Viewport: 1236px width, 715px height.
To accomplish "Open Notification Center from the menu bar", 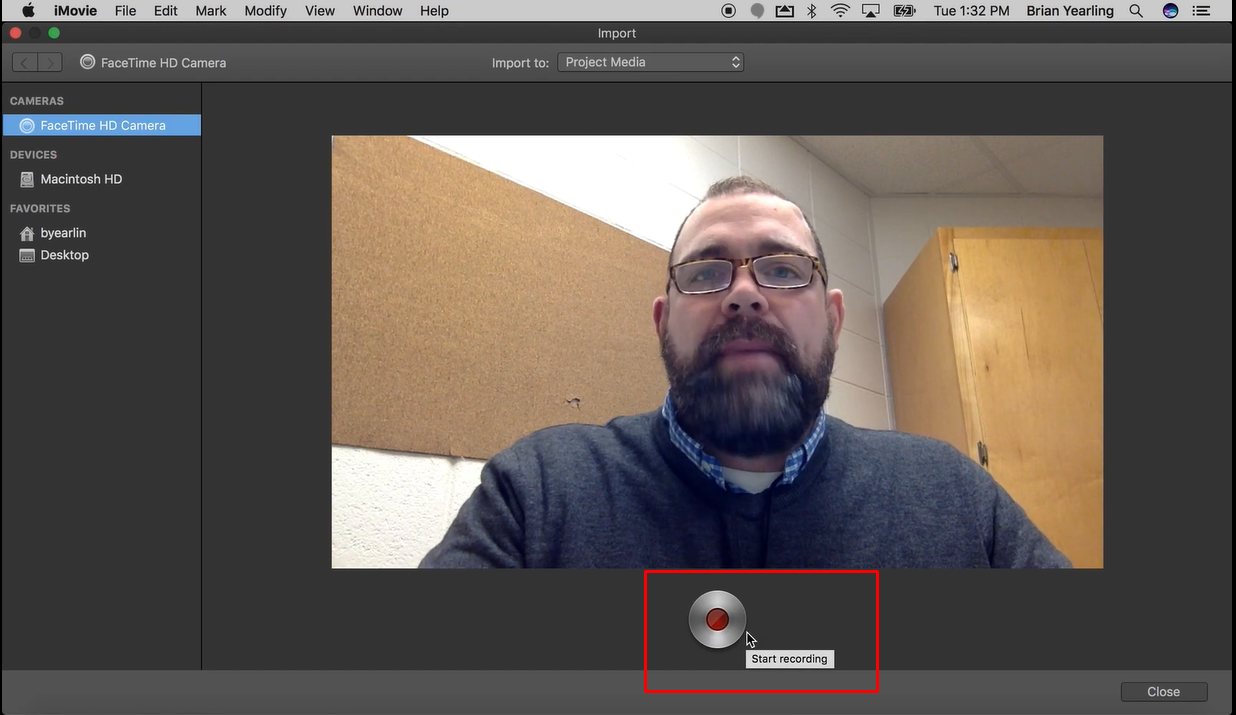I will click(1201, 11).
